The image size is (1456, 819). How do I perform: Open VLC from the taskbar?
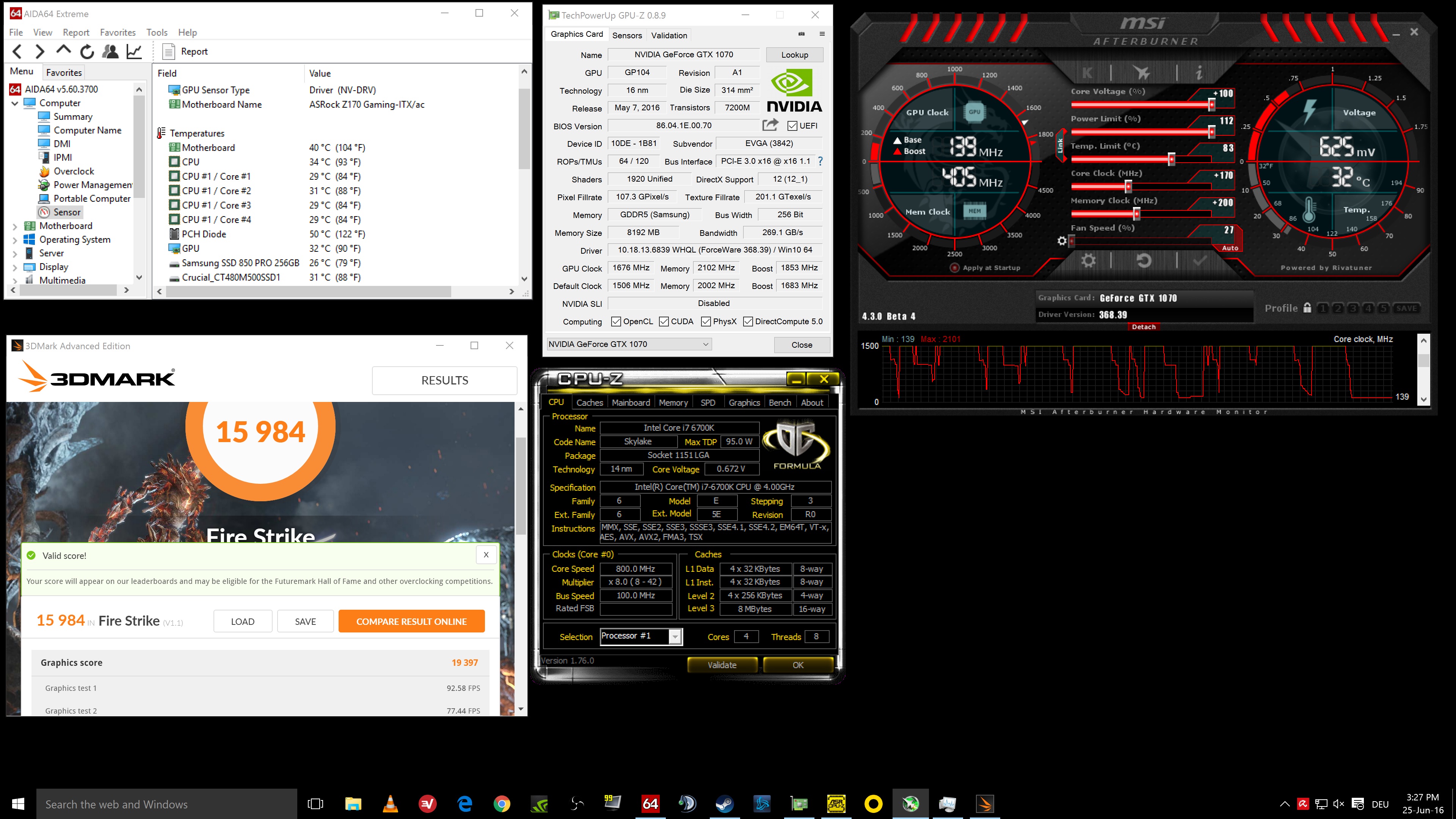[x=390, y=804]
